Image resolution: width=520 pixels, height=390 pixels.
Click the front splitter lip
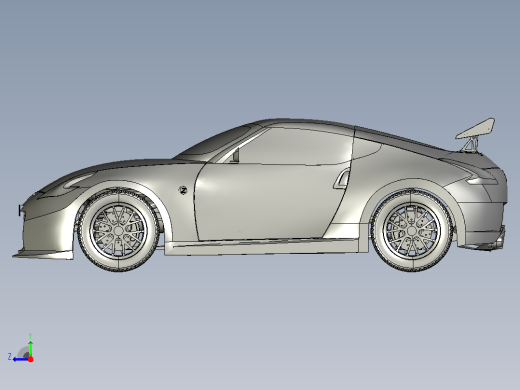(x=43, y=254)
